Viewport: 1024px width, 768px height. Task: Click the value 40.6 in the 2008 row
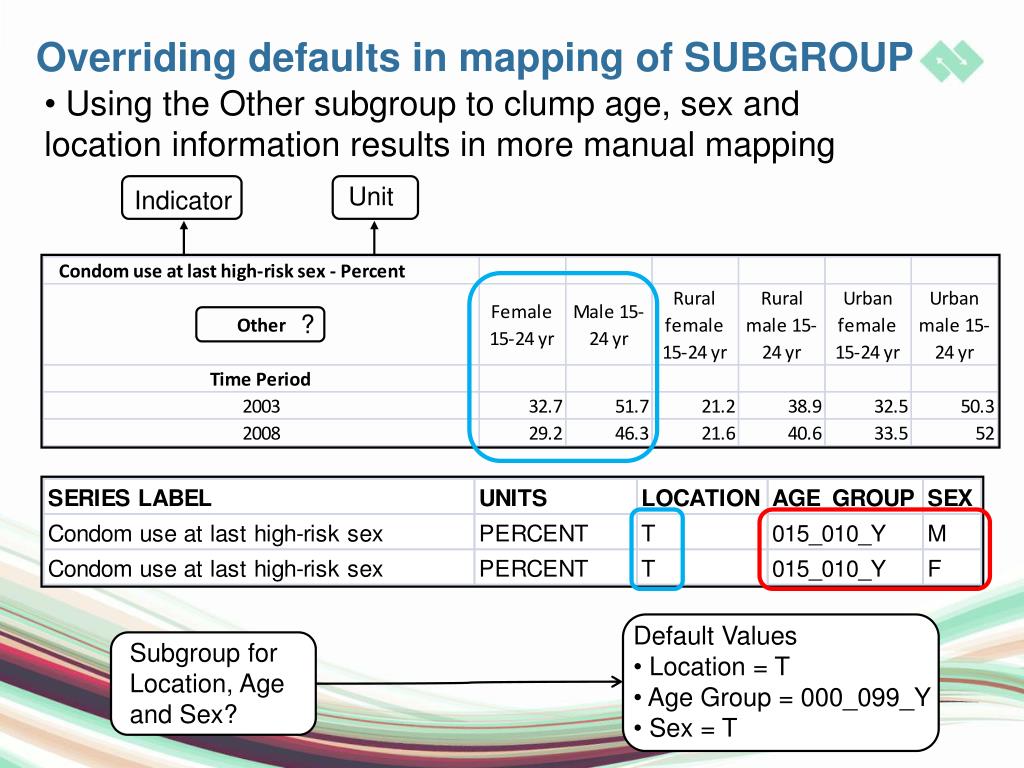(x=805, y=433)
